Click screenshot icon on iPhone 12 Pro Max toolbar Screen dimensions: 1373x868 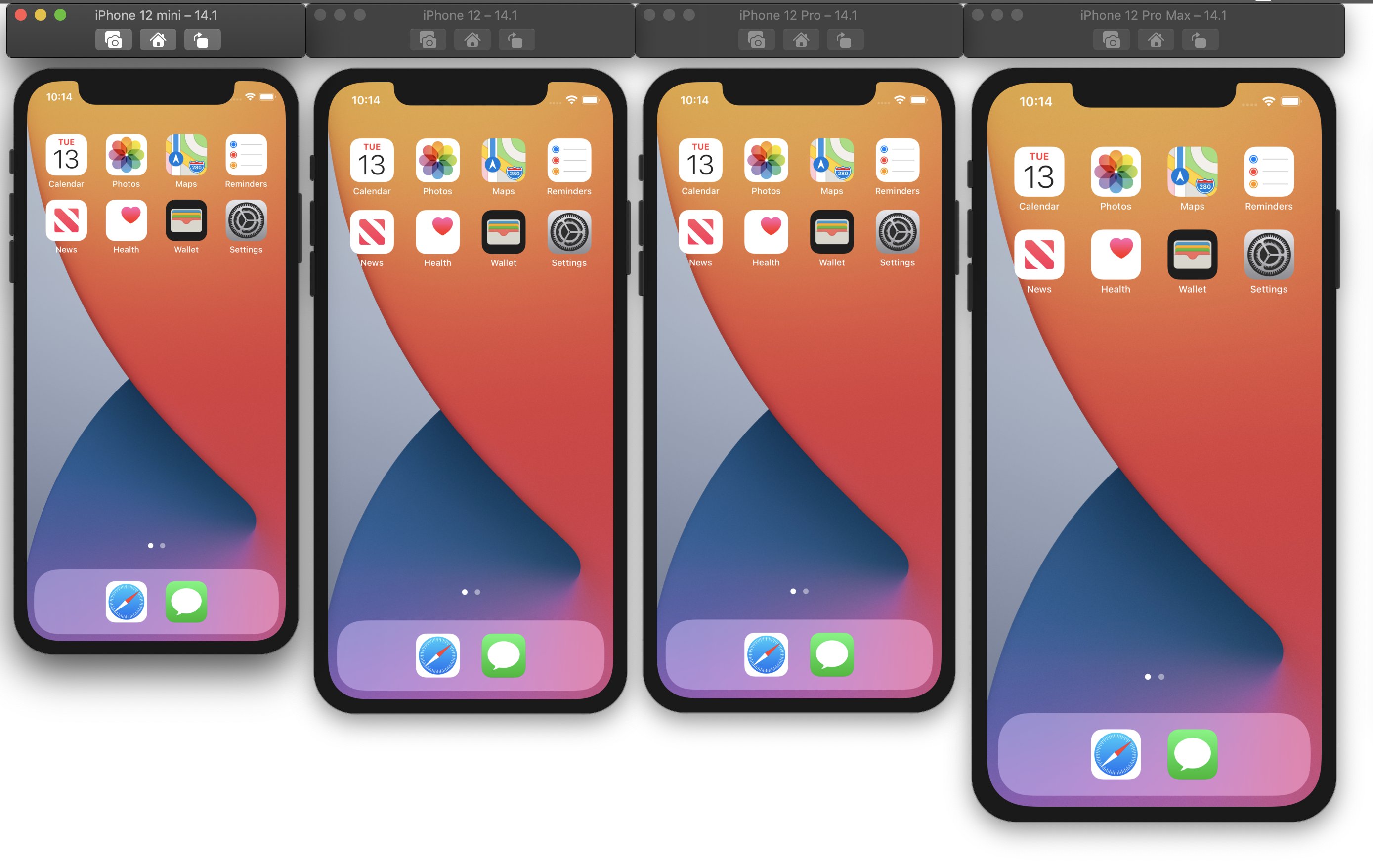1111,41
